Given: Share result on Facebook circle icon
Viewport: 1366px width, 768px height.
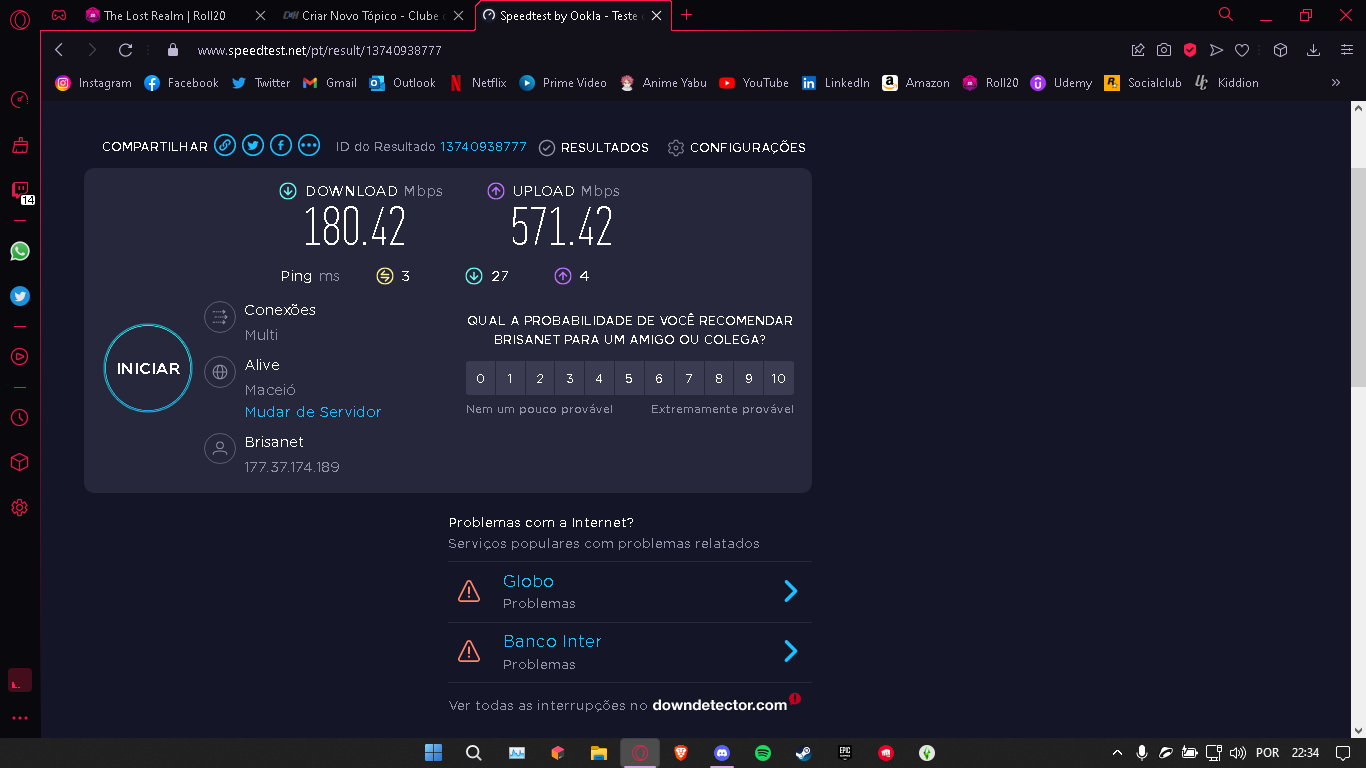Looking at the screenshot, I should pyautogui.click(x=281, y=146).
